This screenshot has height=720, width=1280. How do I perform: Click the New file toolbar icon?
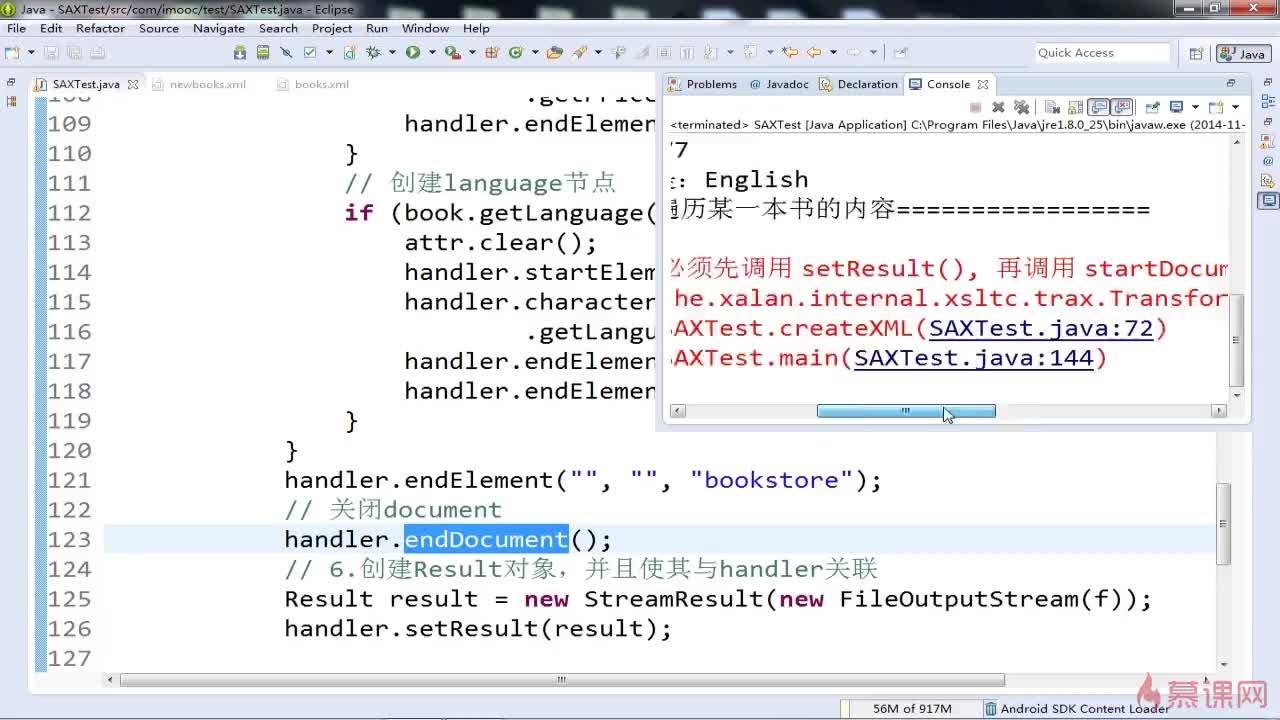11,53
